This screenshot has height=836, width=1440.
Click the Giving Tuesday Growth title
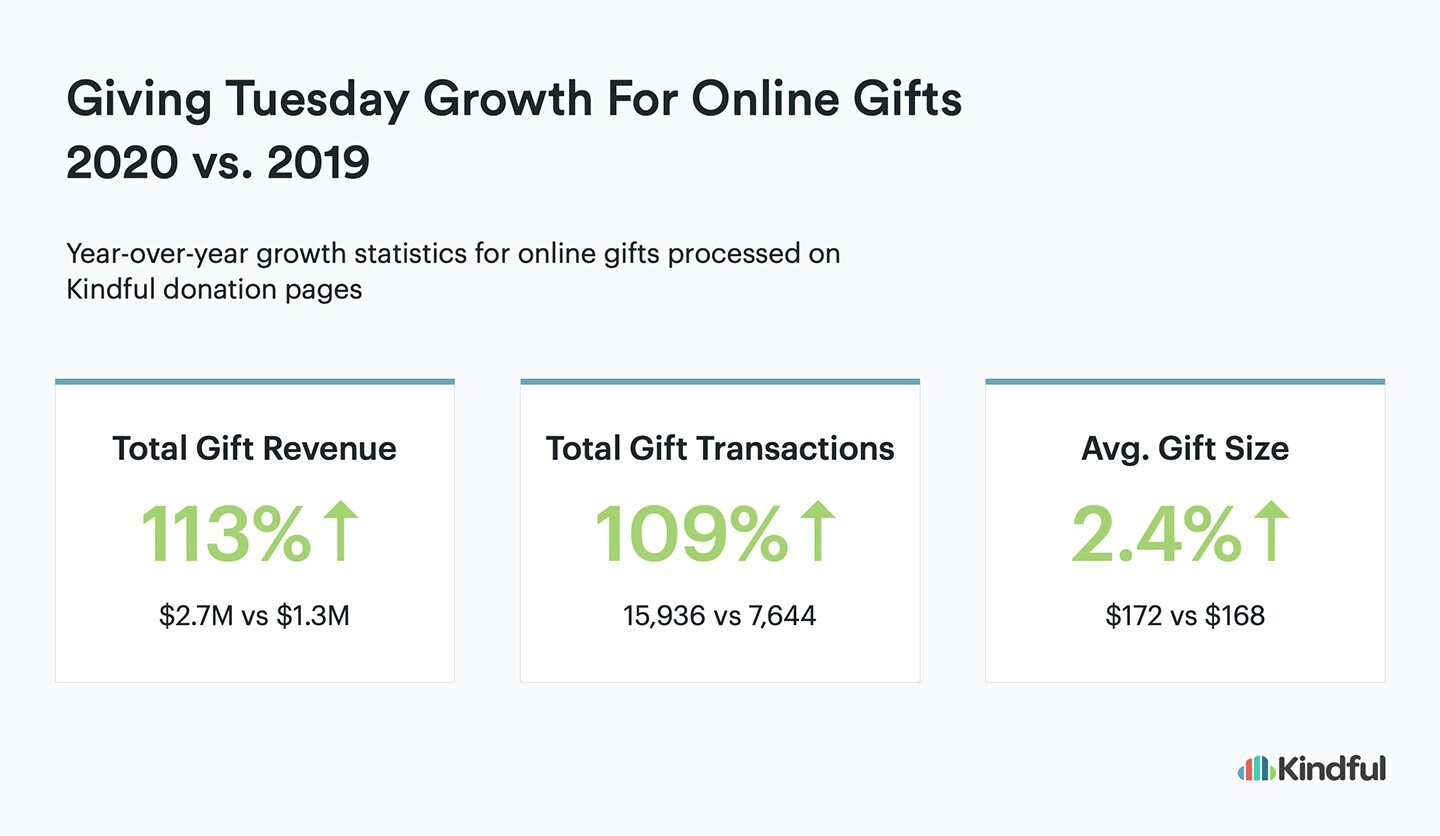tap(514, 103)
